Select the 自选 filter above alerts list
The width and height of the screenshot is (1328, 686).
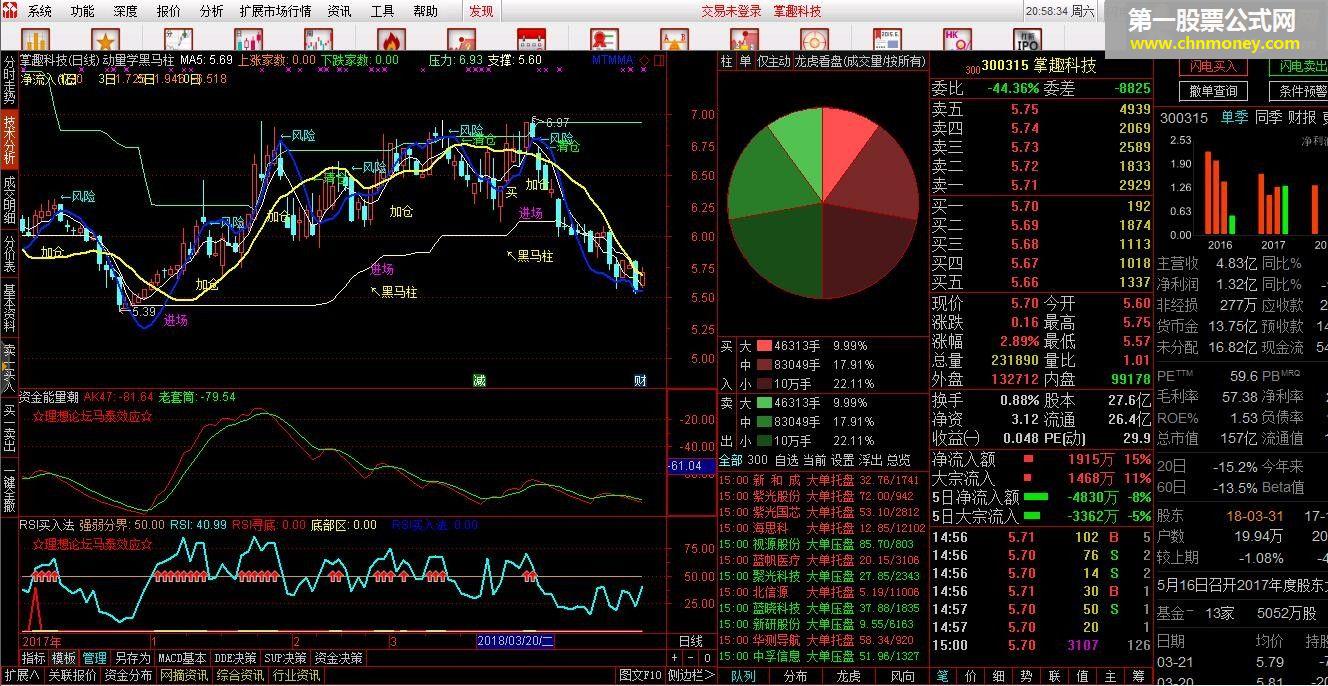pyautogui.click(x=787, y=460)
